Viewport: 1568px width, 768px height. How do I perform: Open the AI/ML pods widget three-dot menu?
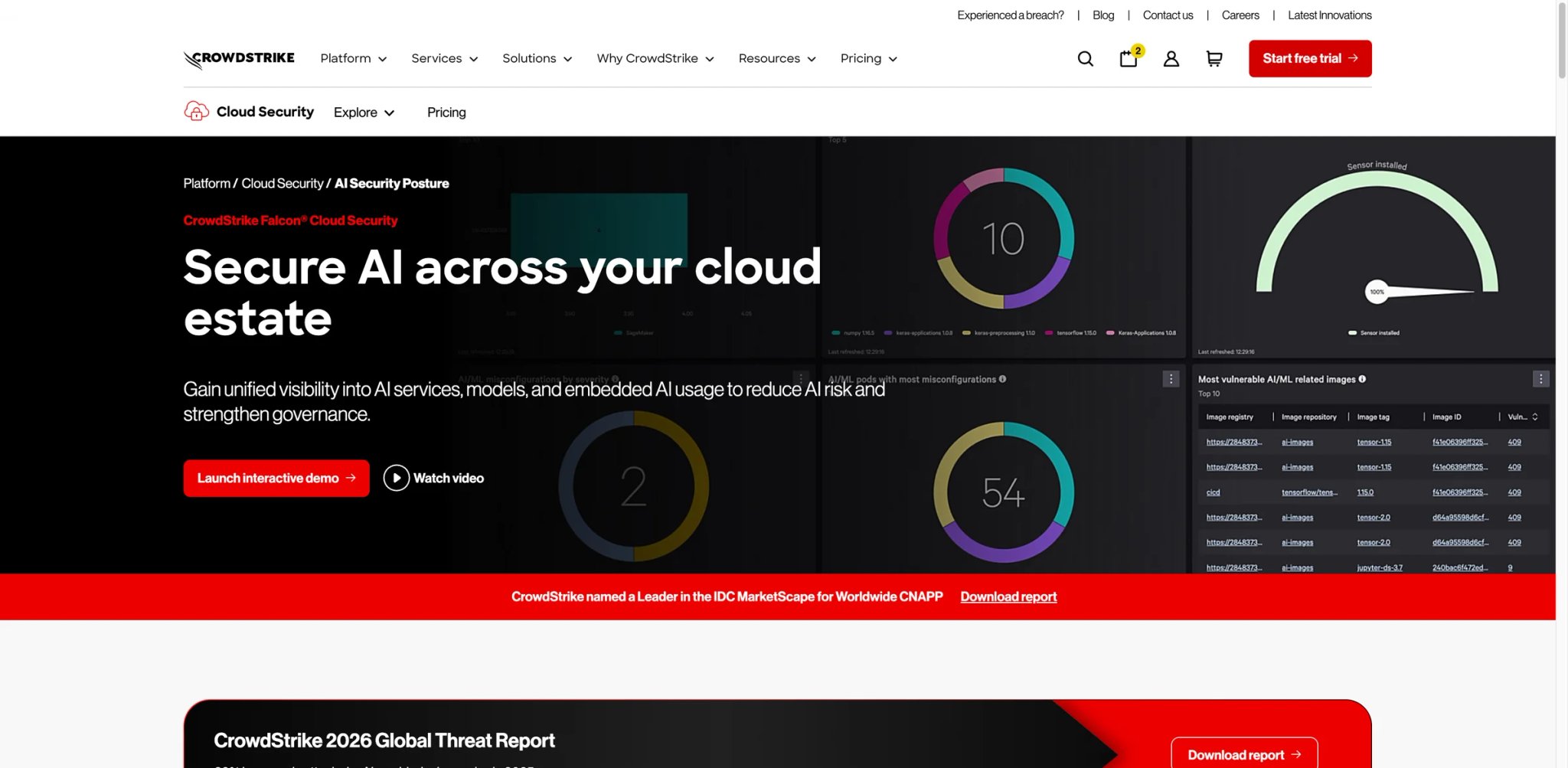click(1171, 379)
